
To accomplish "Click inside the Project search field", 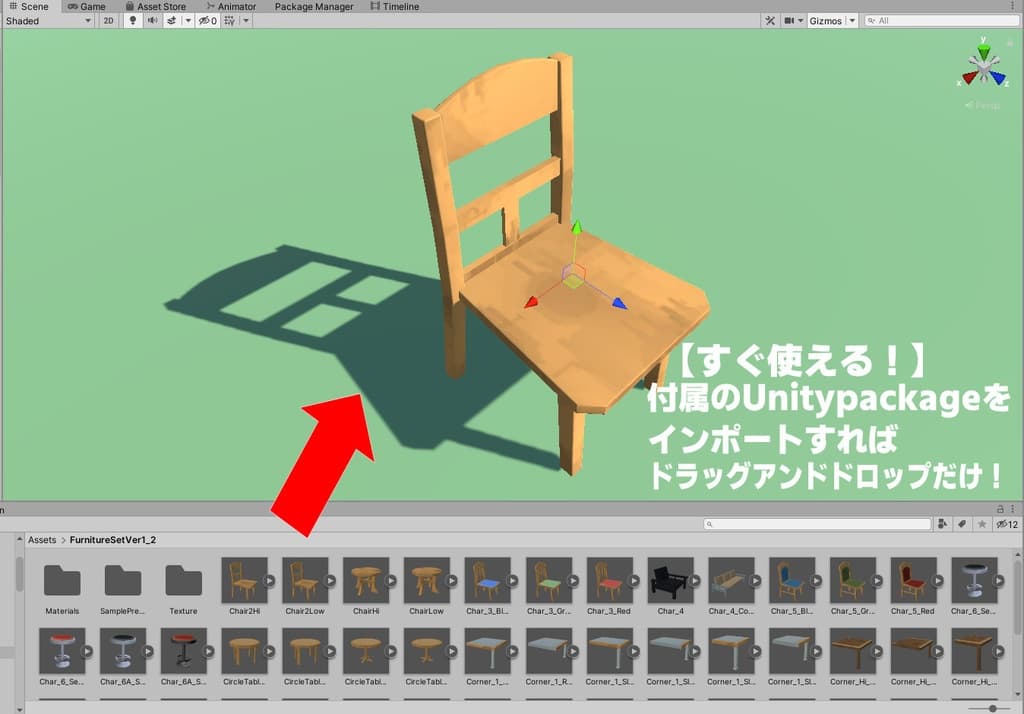I will (818, 523).
